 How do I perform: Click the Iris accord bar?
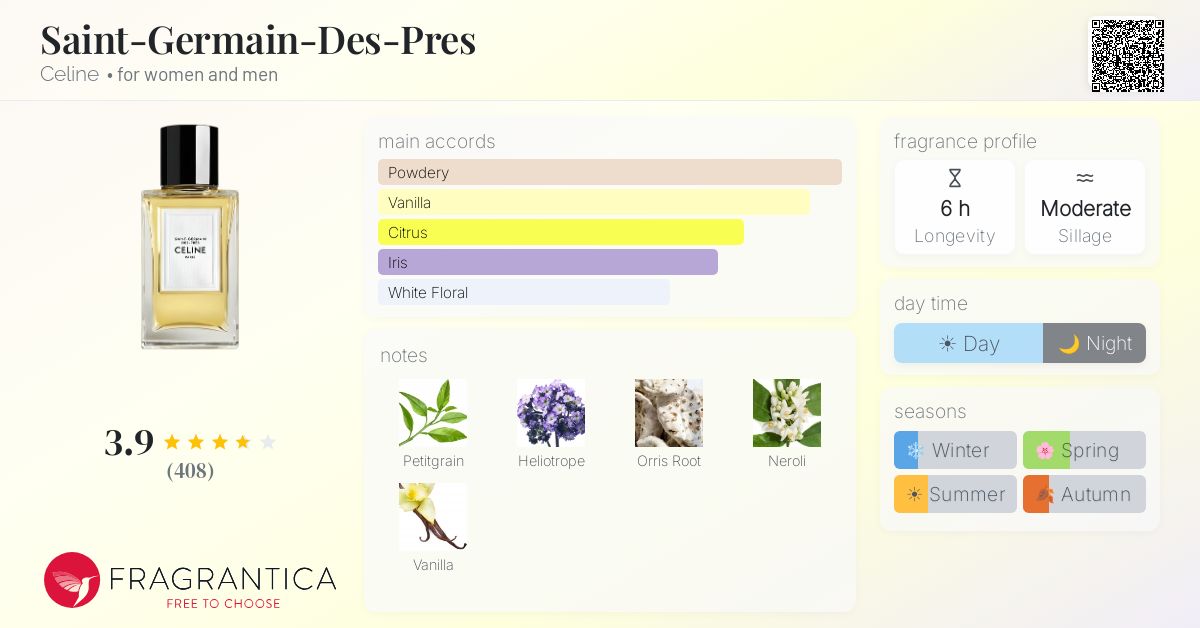point(548,262)
